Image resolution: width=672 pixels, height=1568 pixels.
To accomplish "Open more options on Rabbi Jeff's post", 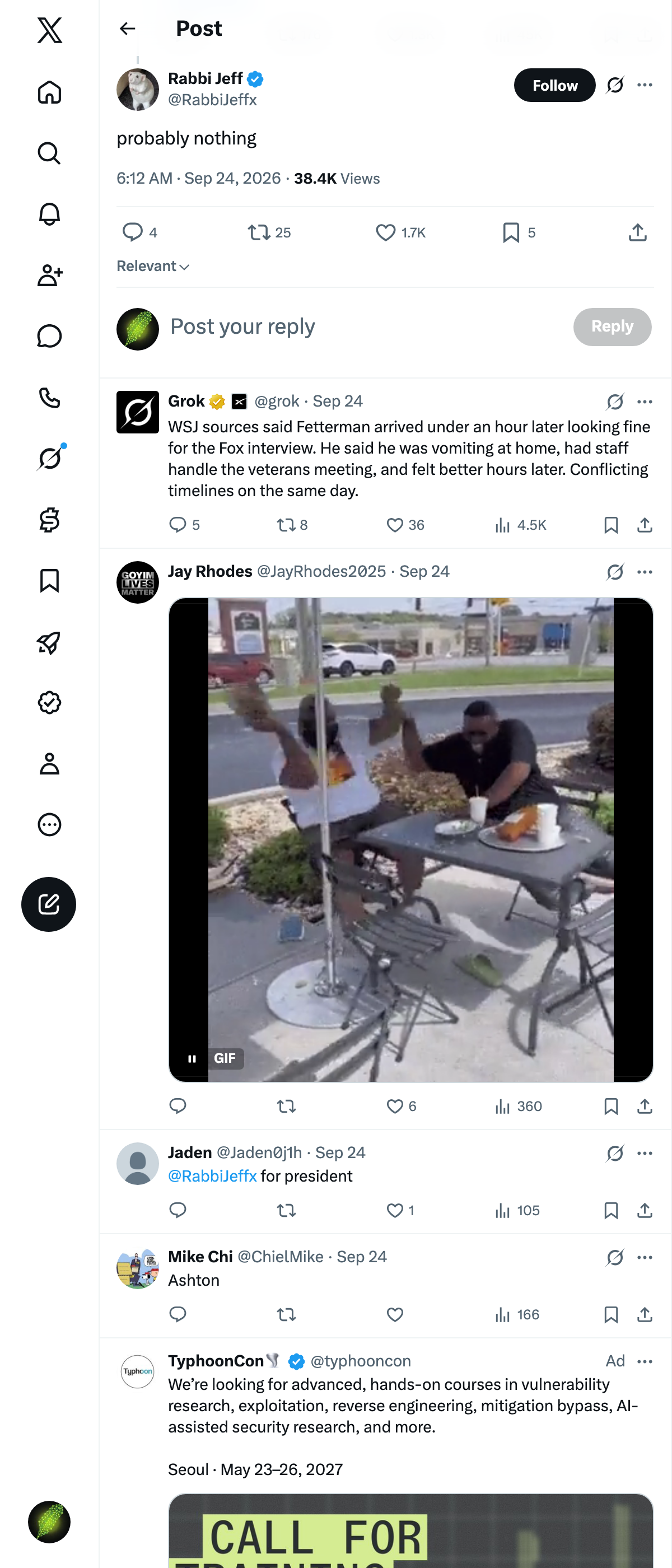I will [645, 85].
